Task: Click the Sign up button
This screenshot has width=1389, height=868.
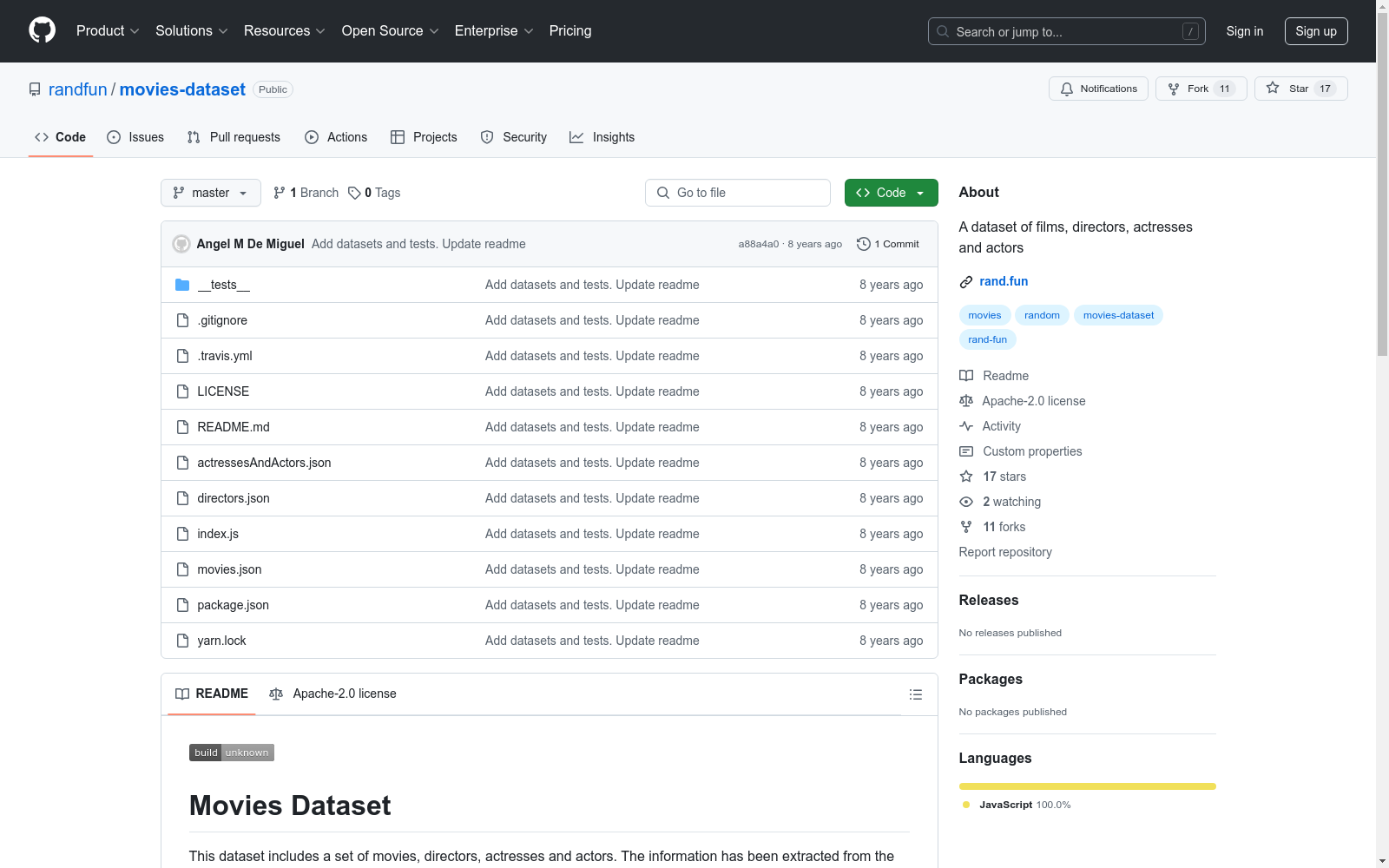Action: (1316, 31)
